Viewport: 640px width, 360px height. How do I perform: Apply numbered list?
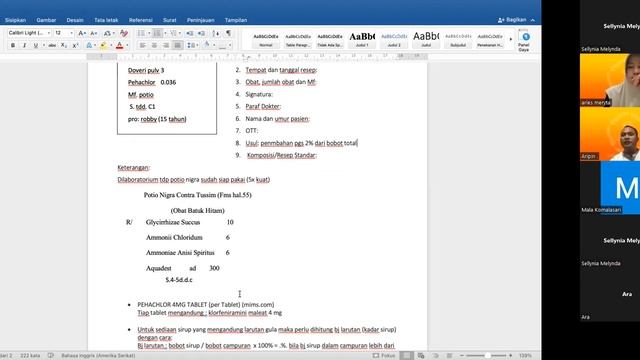click(x=157, y=33)
